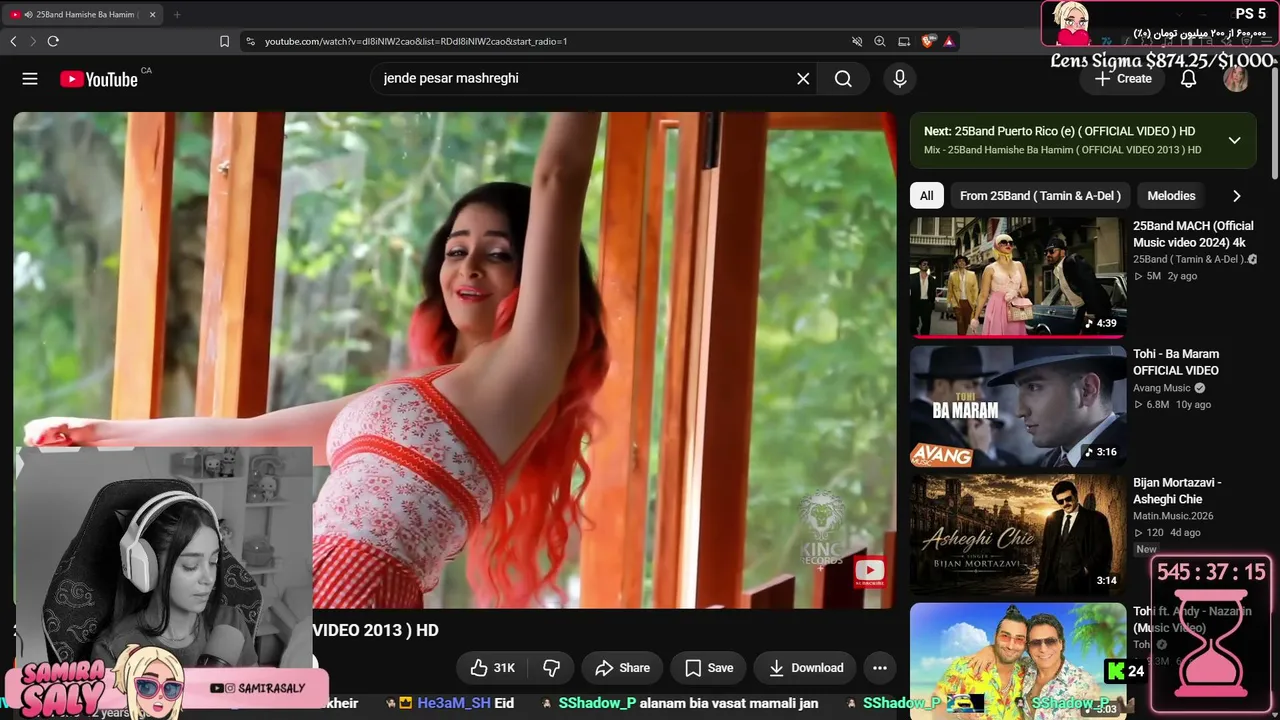Open the Tohi ft. Andy video thumbnail

tap(1018, 661)
